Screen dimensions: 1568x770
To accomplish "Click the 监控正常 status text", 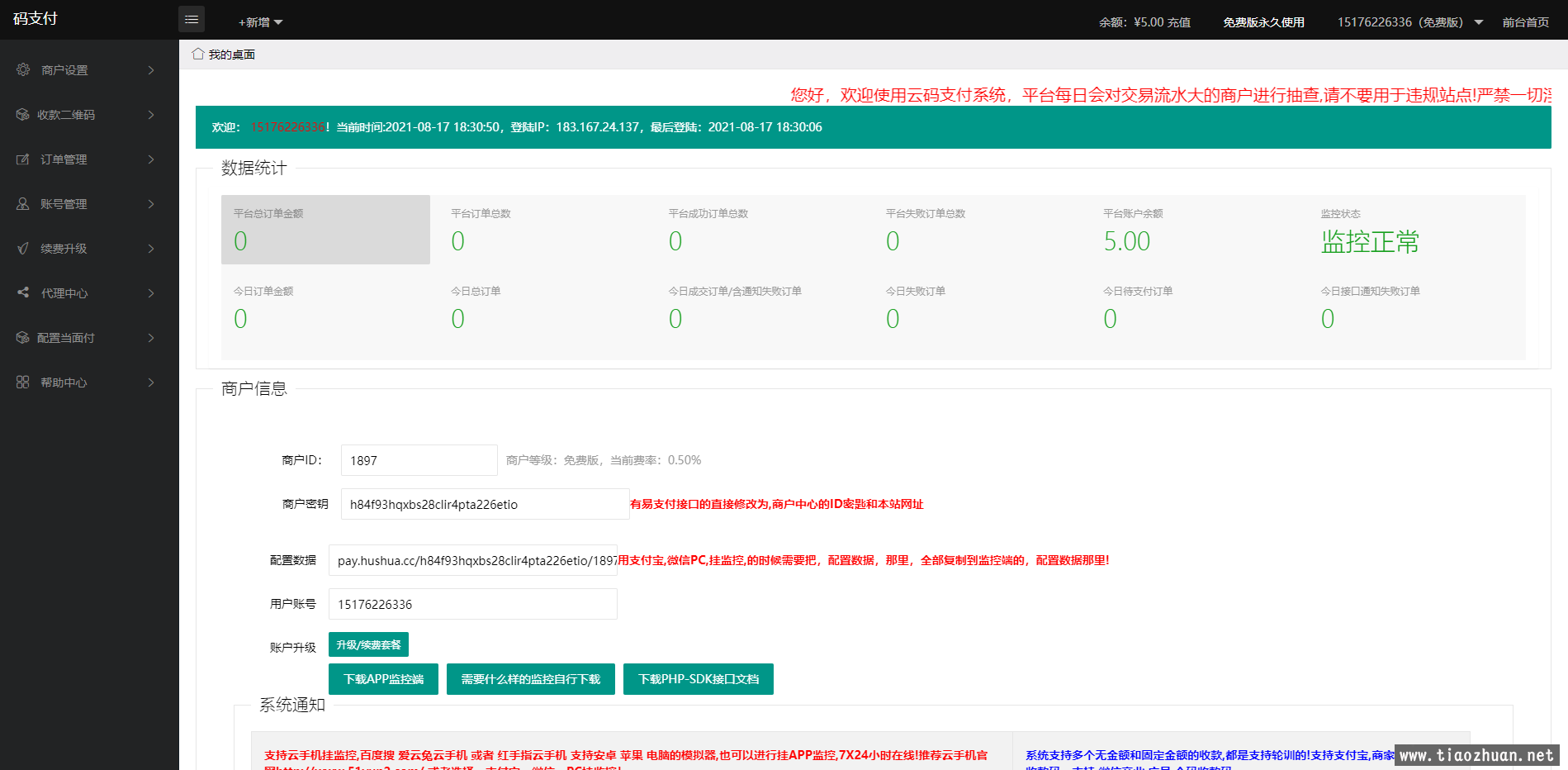I will pos(1370,242).
